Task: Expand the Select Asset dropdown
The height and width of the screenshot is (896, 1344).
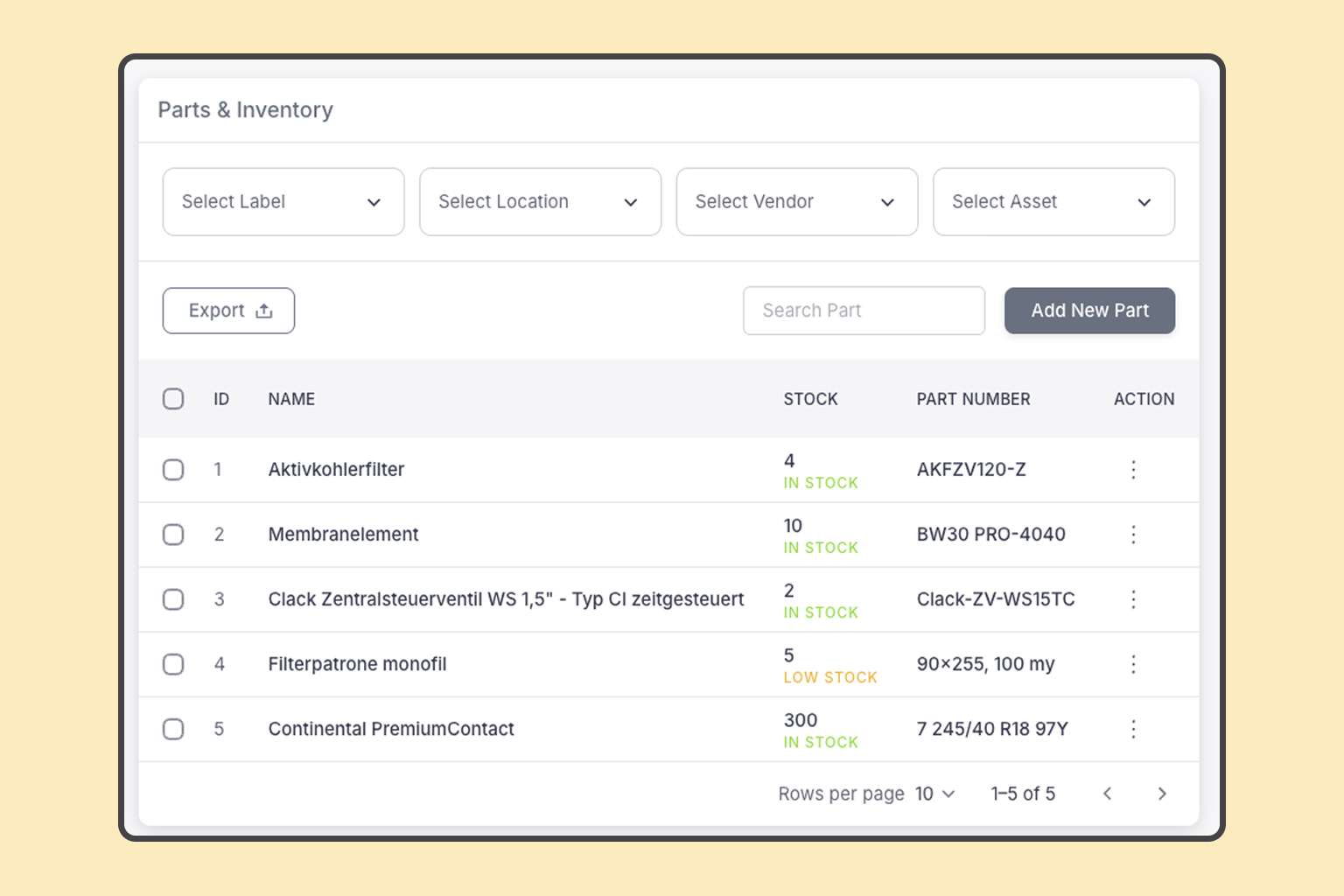Action: pyautogui.click(x=1053, y=202)
